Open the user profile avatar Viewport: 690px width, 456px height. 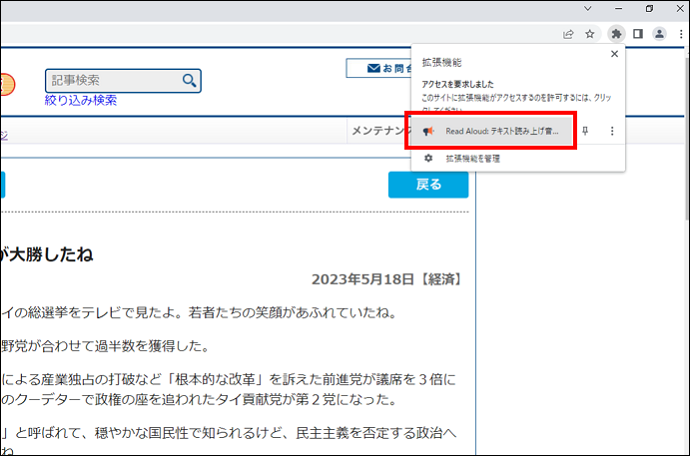pyautogui.click(x=659, y=33)
